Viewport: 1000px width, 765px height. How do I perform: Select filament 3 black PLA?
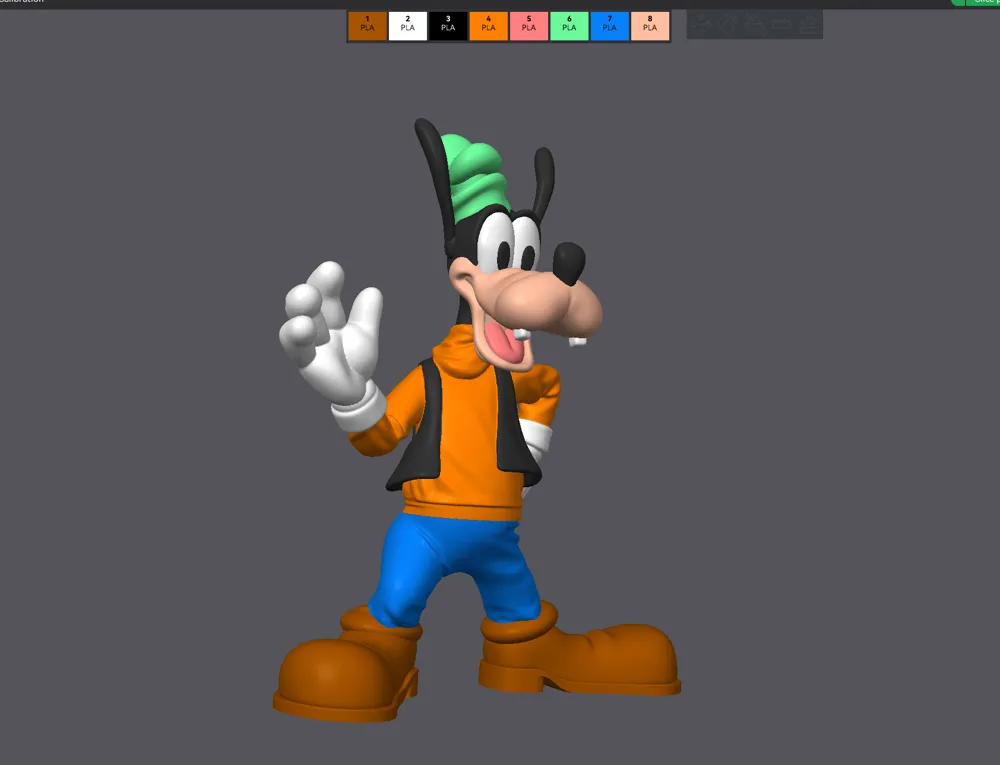click(448, 25)
